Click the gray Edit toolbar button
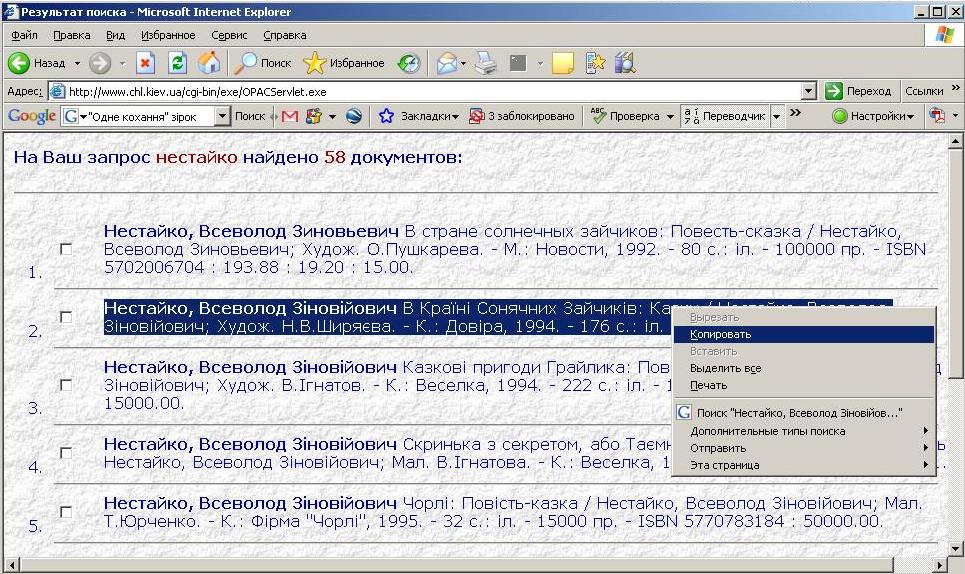 coord(518,63)
